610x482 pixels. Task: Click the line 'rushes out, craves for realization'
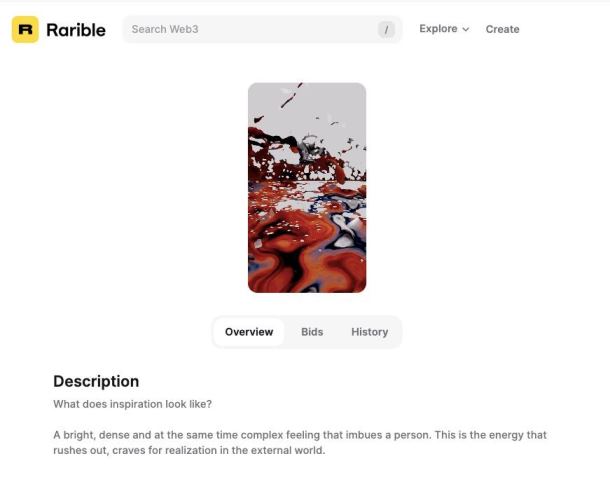click(x=189, y=450)
